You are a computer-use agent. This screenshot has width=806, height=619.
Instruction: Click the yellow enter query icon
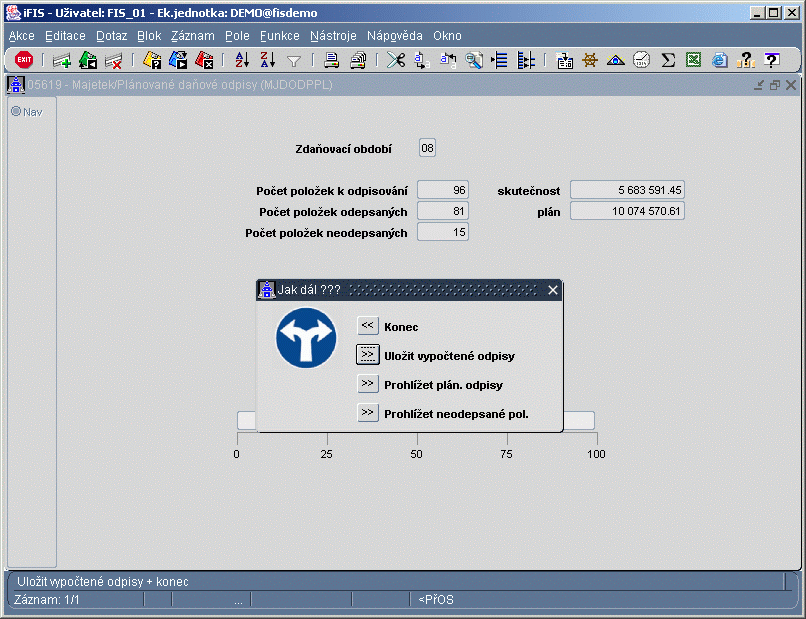coord(152,61)
